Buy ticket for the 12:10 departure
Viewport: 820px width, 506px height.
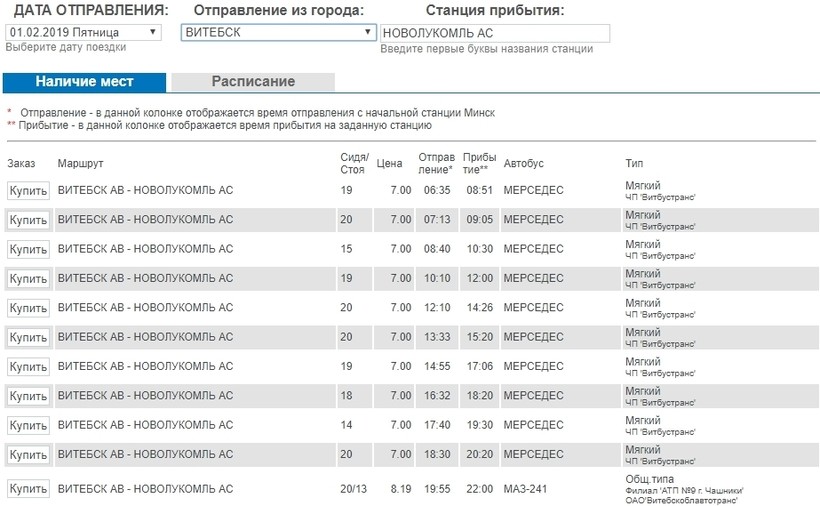[28, 308]
